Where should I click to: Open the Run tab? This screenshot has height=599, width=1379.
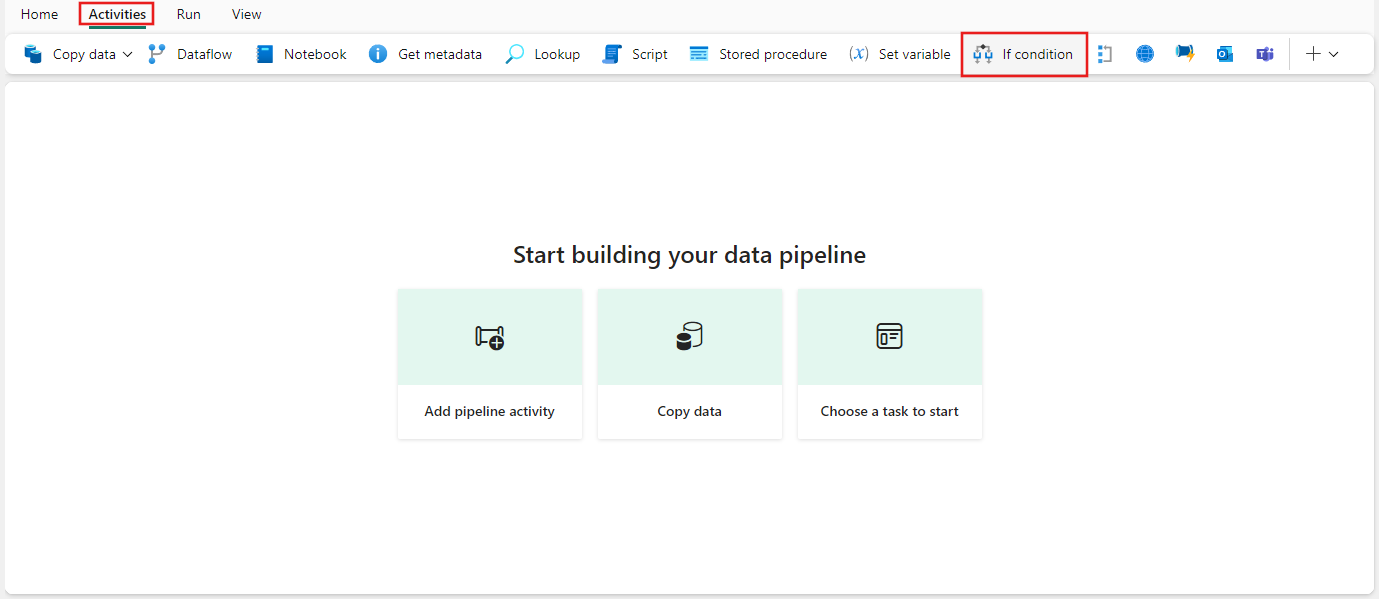pos(189,14)
